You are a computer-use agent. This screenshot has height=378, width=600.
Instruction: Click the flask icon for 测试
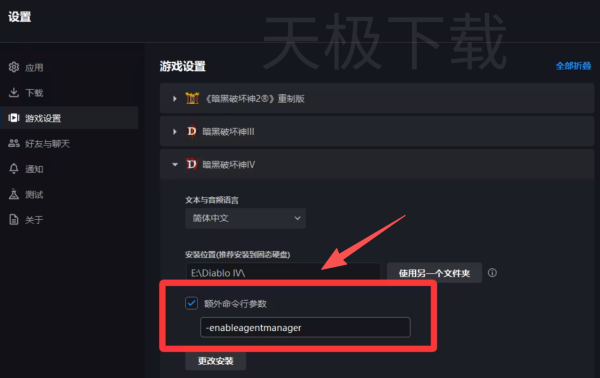pyautogui.click(x=14, y=194)
